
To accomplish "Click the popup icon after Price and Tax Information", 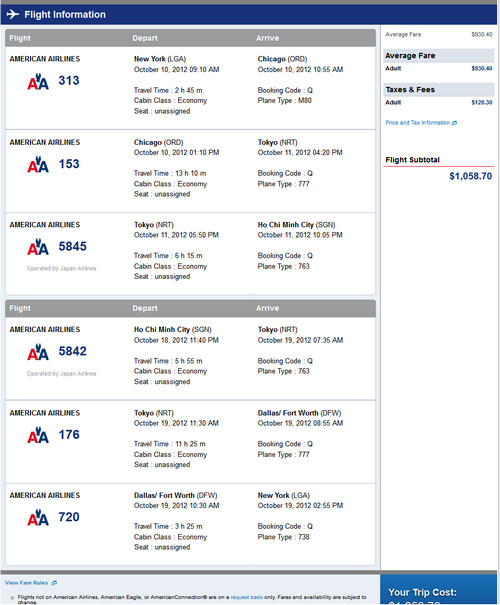I will 454,123.
